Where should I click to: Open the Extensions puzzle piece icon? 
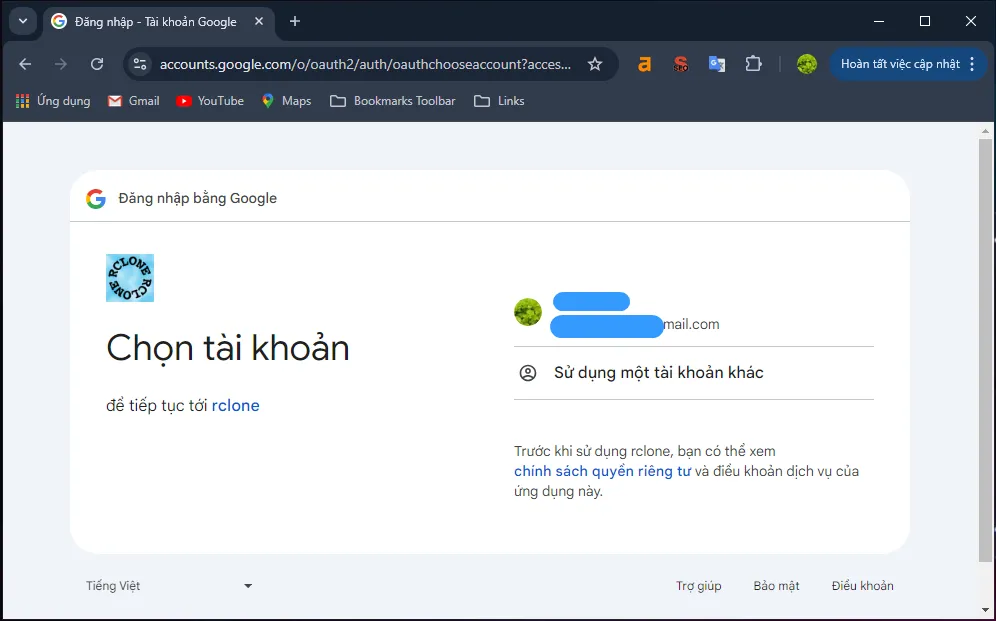753,63
